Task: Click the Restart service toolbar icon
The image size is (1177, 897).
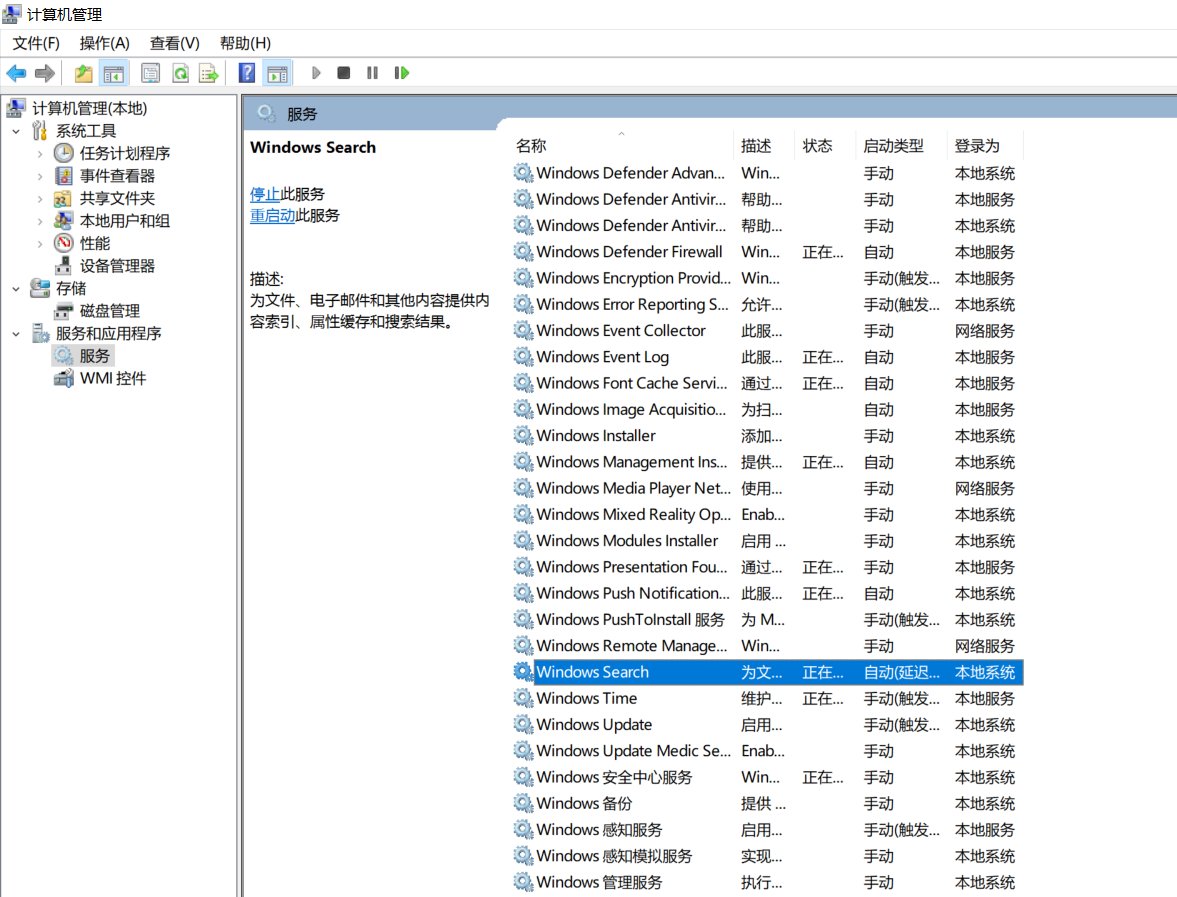Action: tap(401, 72)
